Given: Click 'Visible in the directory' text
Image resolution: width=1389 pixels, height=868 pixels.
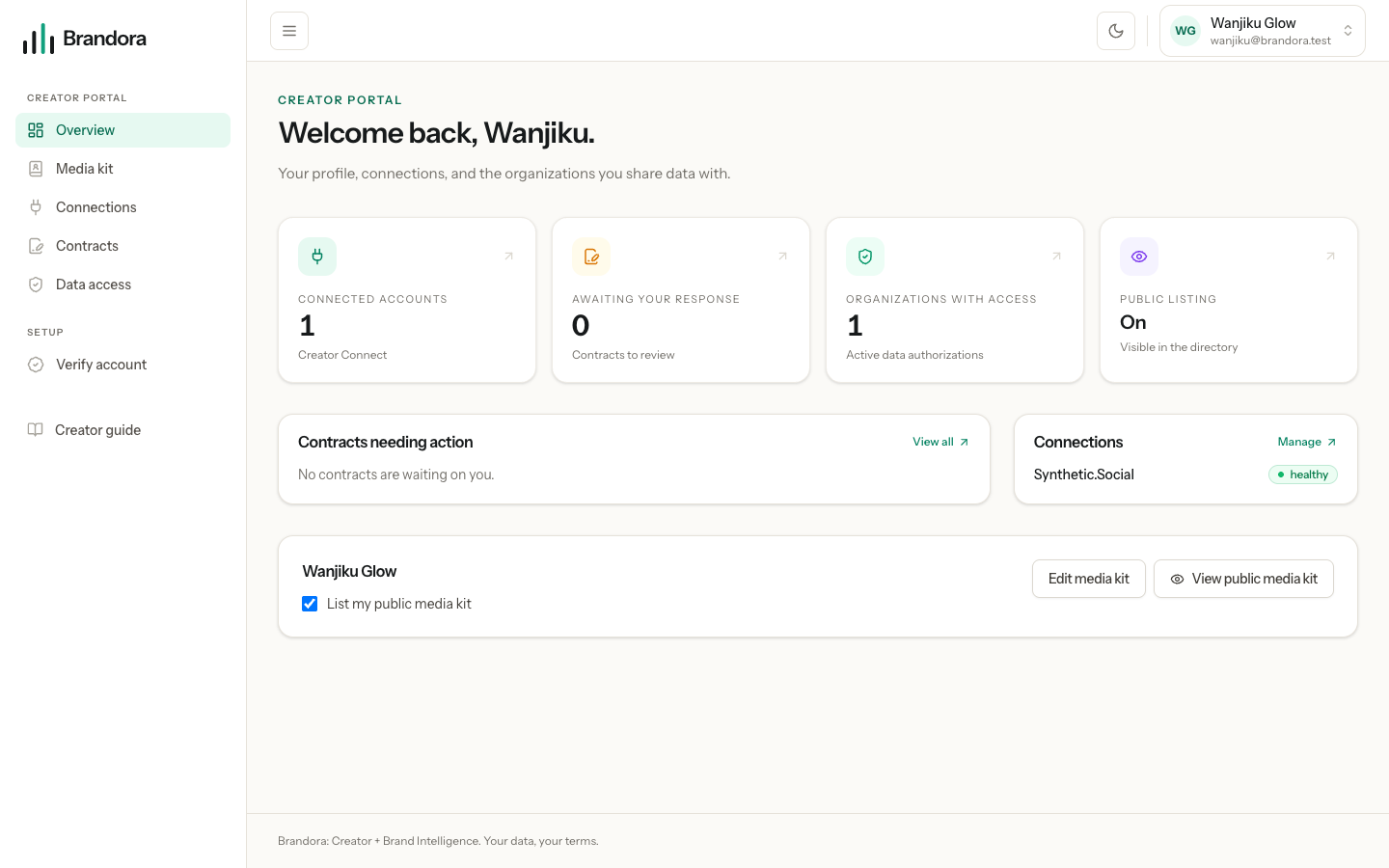Looking at the screenshot, I should pos(1179,347).
